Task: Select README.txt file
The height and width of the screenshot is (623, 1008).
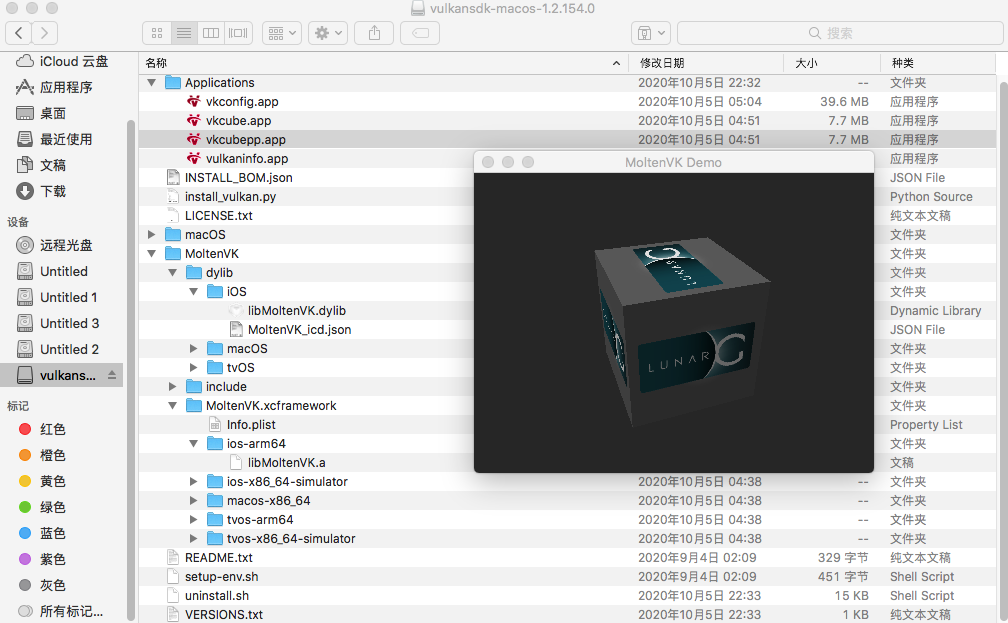Action: click(x=219, y=557)
